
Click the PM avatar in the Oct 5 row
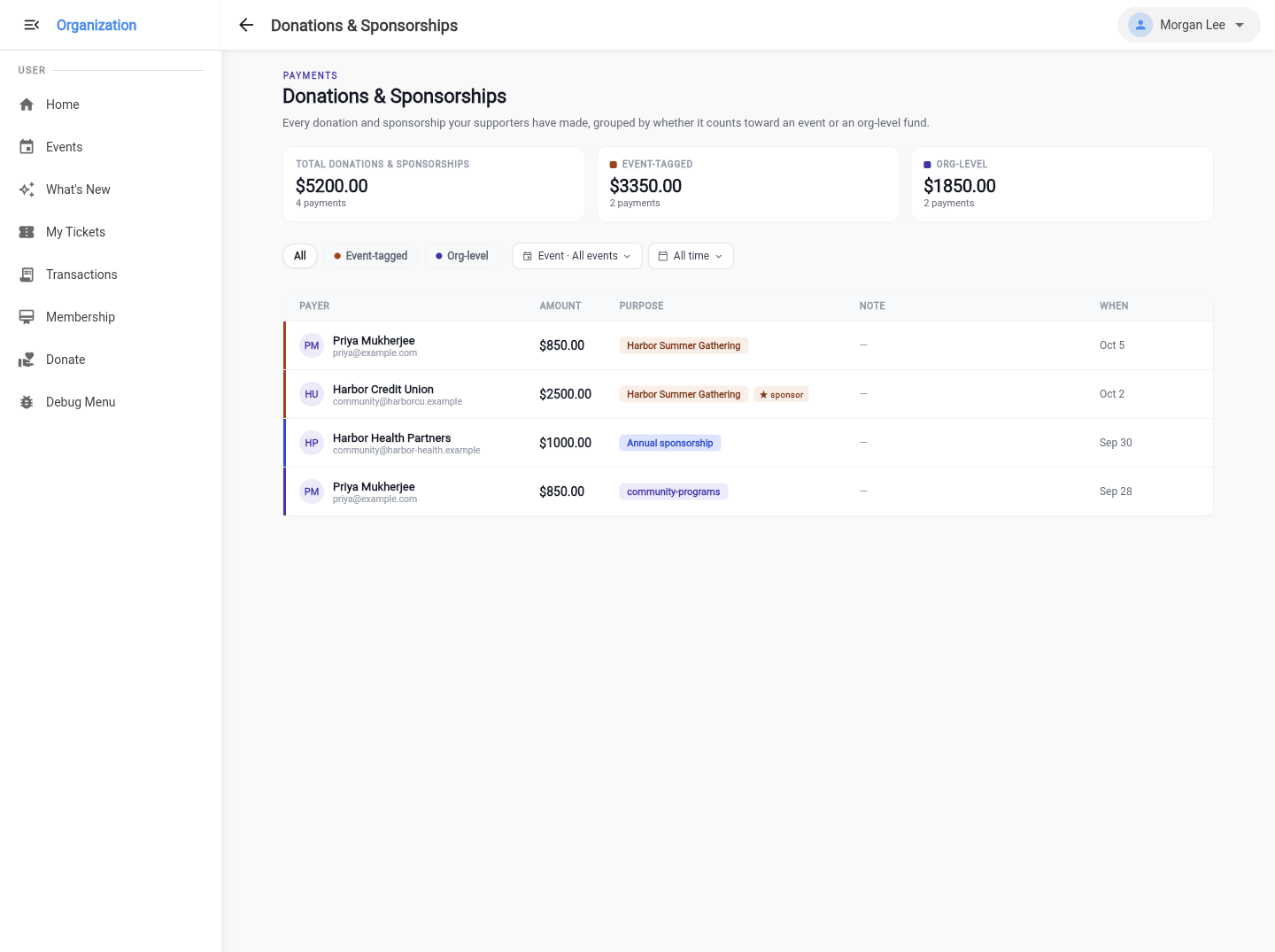point(312,345)
